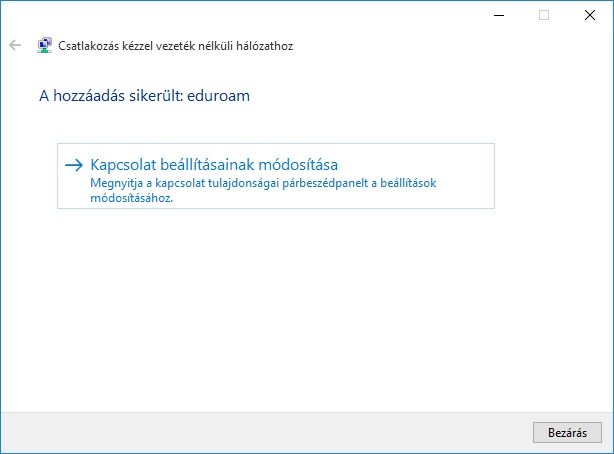
Task: Click the blue arrow beside Kapcsolat beállításainak
Action: coord(74,165)
